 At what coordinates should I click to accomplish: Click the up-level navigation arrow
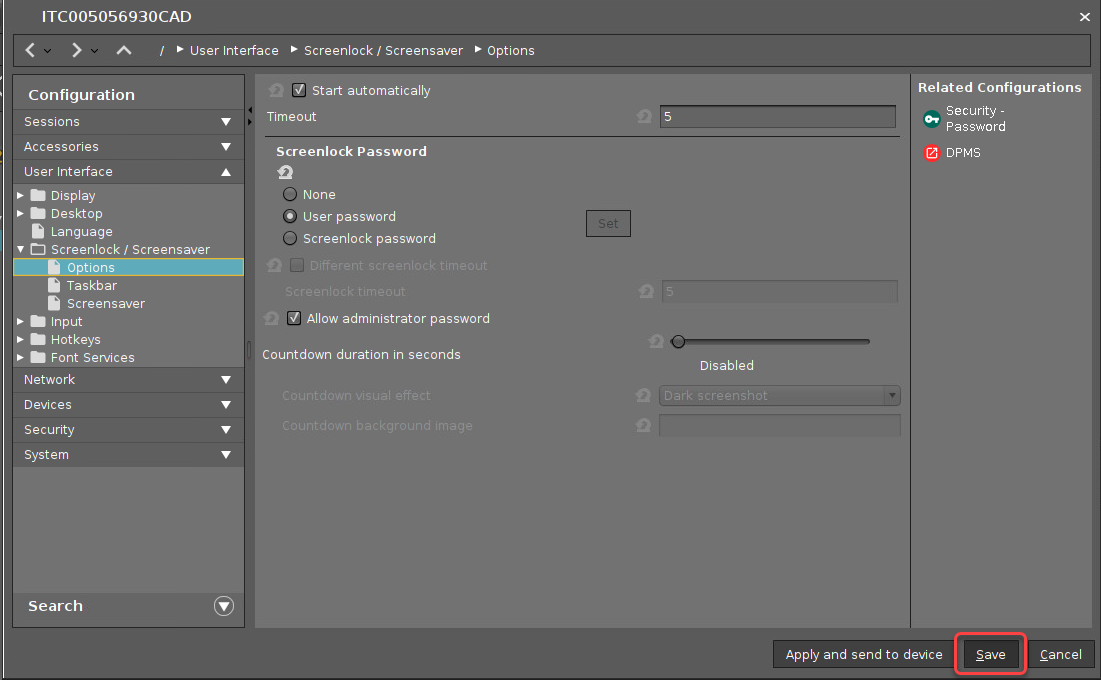pyautogui.click(x=124, y=50)
